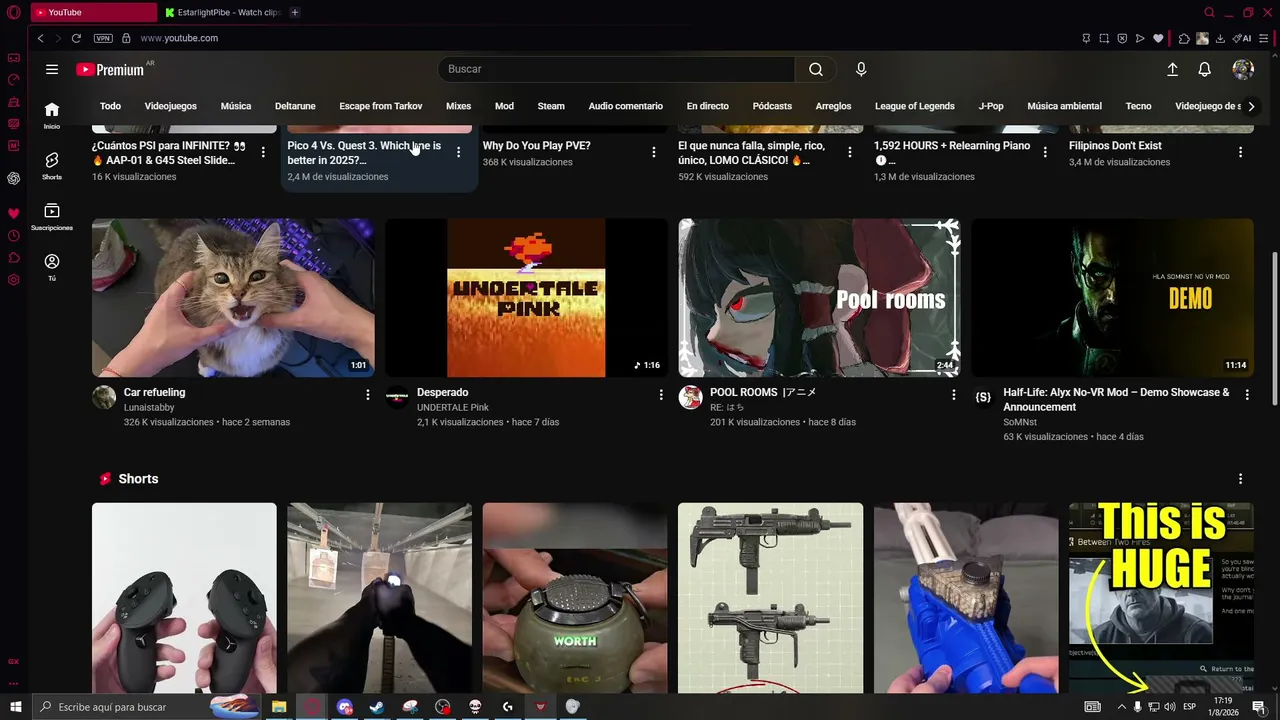The height and width of the screenshot is (720, 1280).
Task: Select the Música filter chip
Action: point(236,106)
